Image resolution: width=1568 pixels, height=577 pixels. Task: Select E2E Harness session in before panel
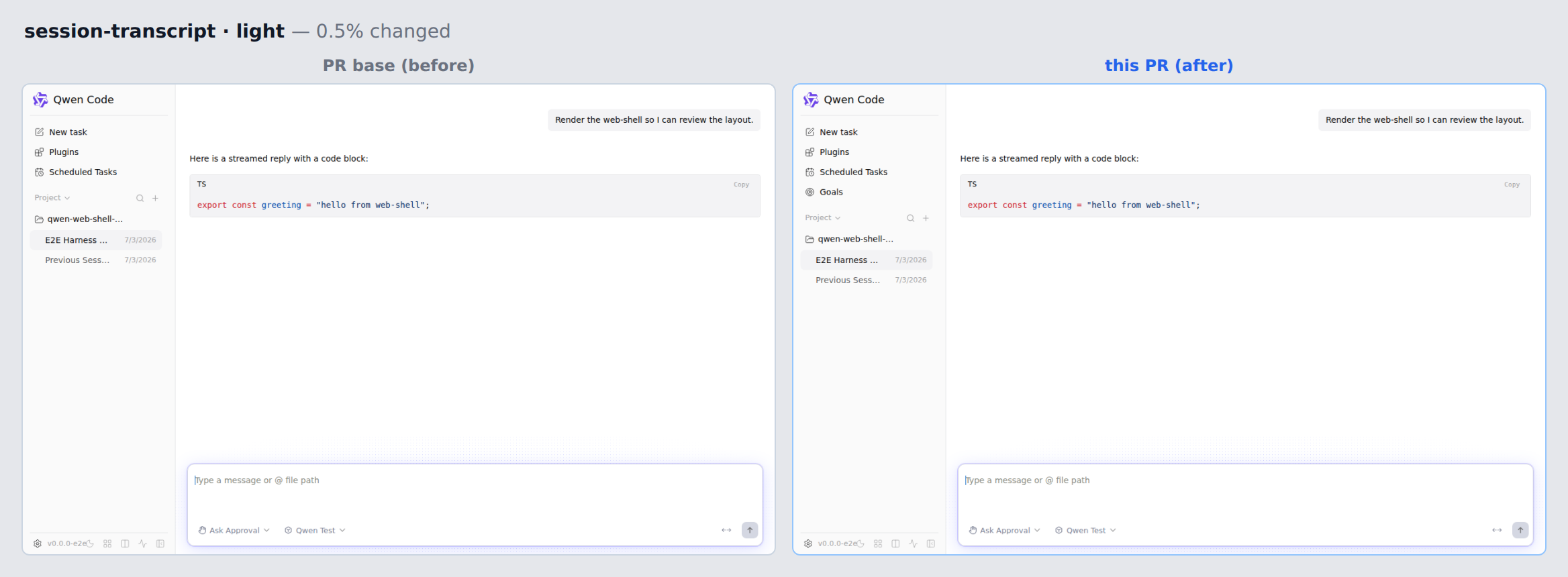[96, 240]
